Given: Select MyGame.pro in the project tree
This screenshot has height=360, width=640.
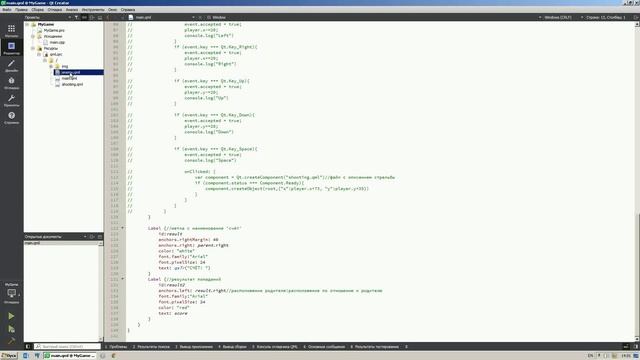Looking at the screenshot, I should coord(54,31).
